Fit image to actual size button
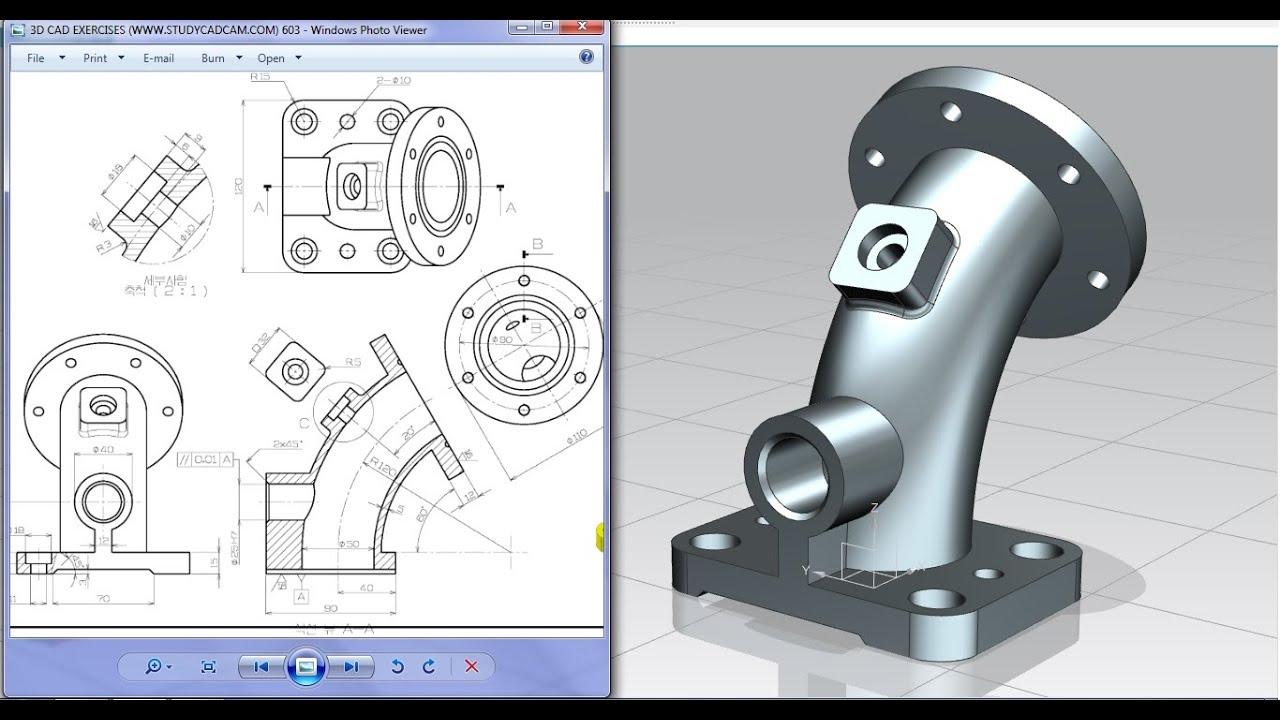Image resolution: width=1280 pixels, height=720 pixels. [208, 666]
